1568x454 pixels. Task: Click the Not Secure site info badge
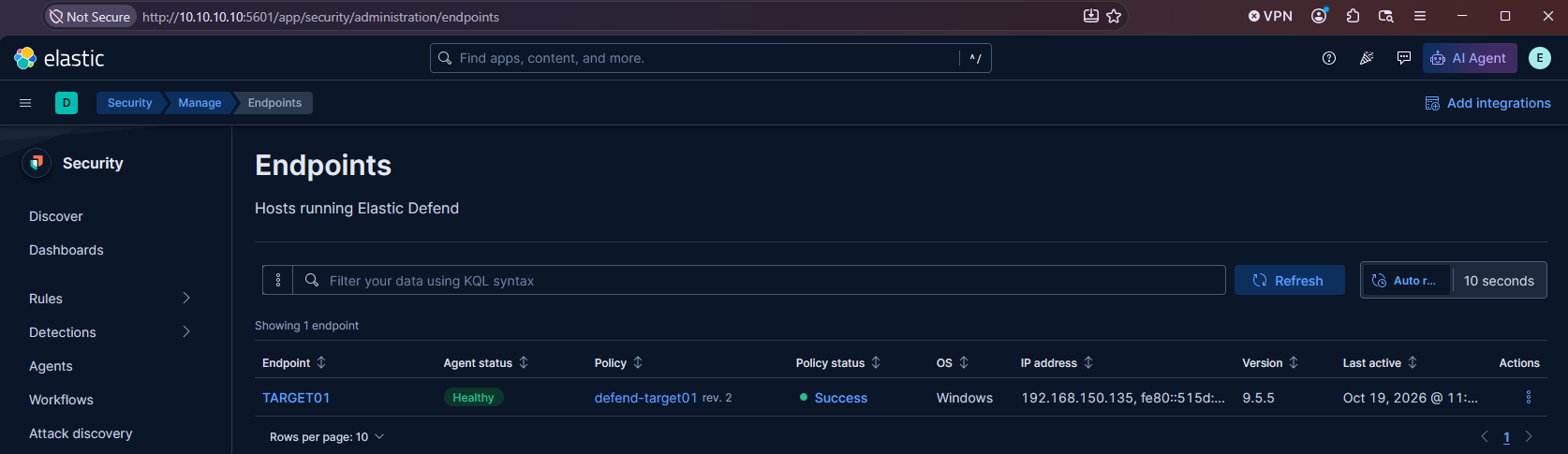[x=90, y=17]
